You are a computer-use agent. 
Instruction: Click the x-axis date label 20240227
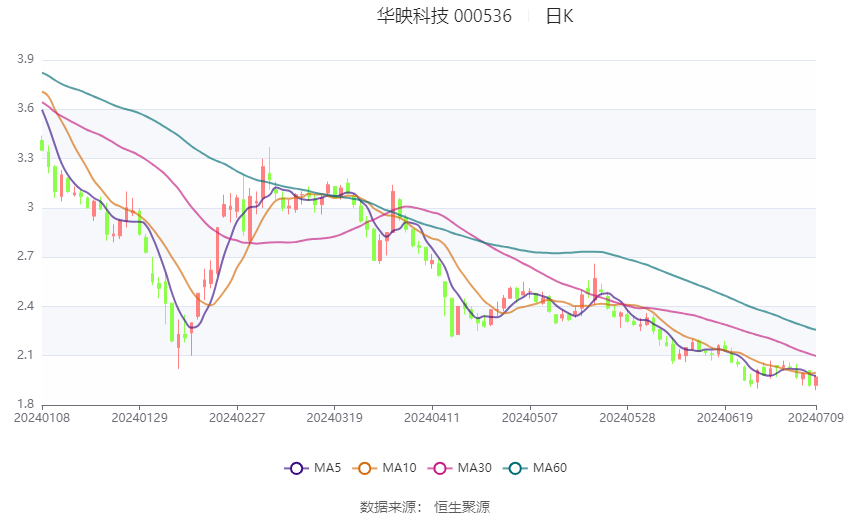pyautogui.click(x=237, y=418)
